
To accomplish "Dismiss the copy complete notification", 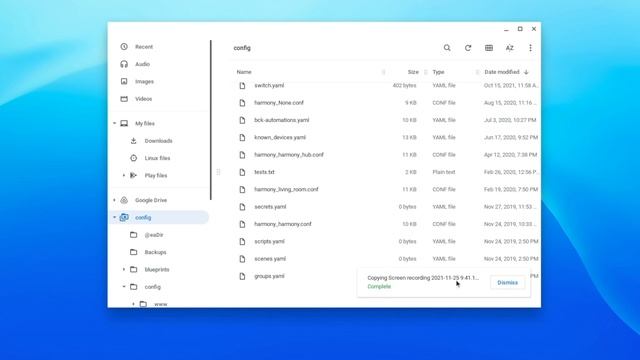I will (507, 282).
